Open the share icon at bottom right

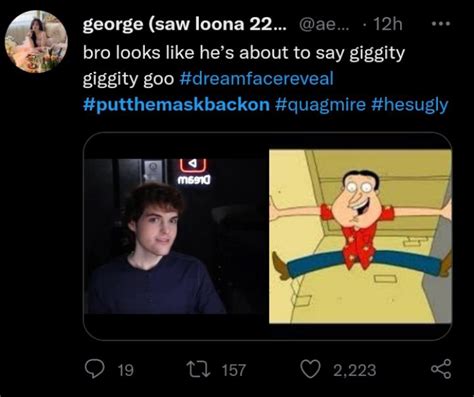441,369
